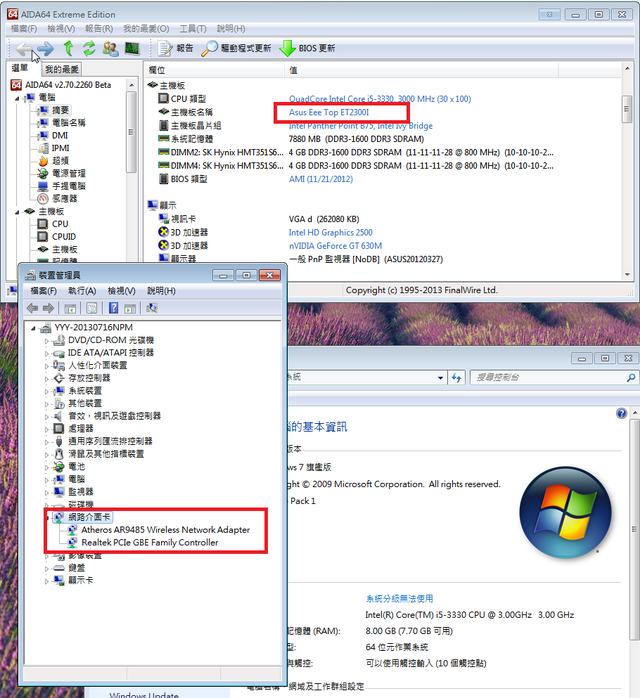
Task: Select the 電源管理 tree item
Action: (69, 173)
